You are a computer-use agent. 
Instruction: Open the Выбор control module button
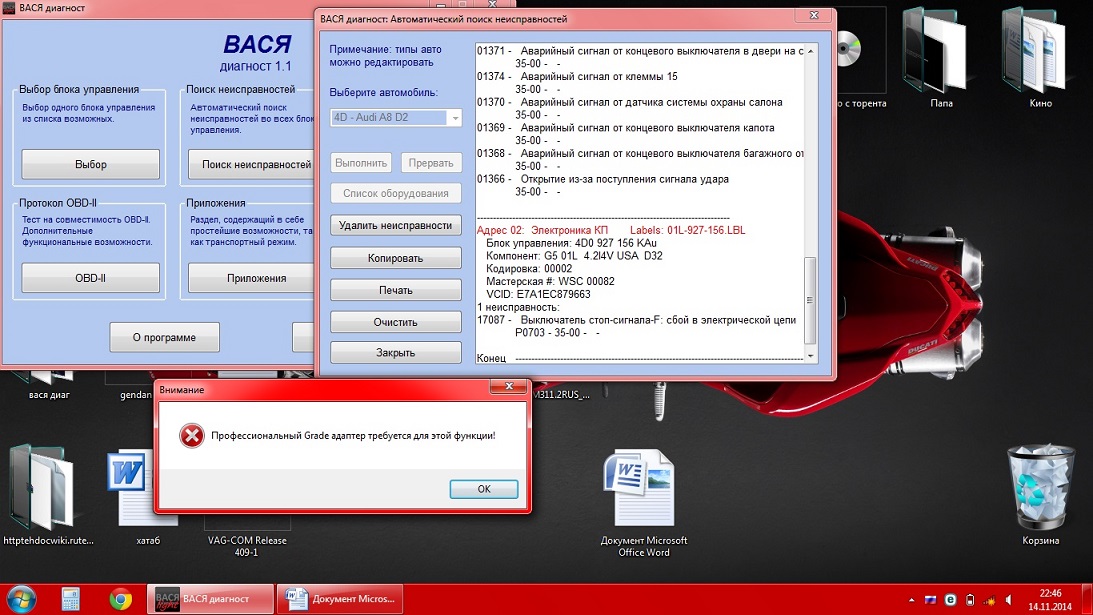click(x=90, y=164)
